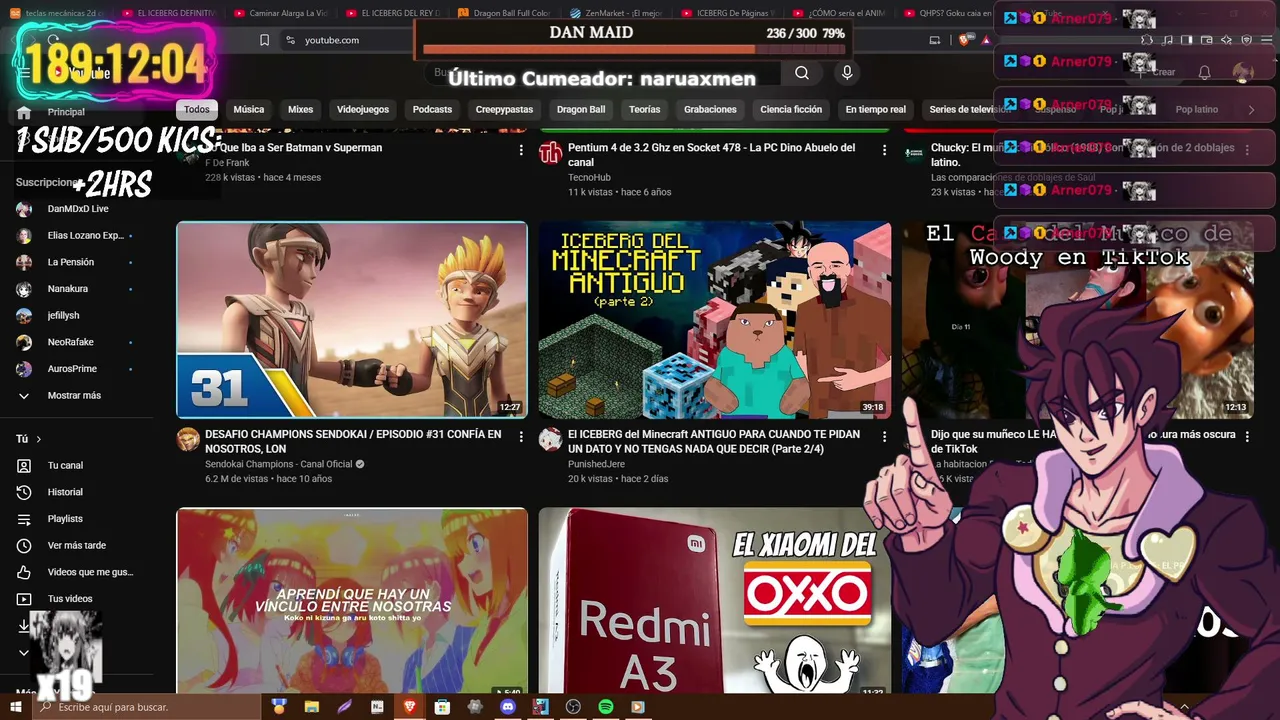Play the Iceberg del Minecraft Antiguo thumbnail

tap(715, 320)
